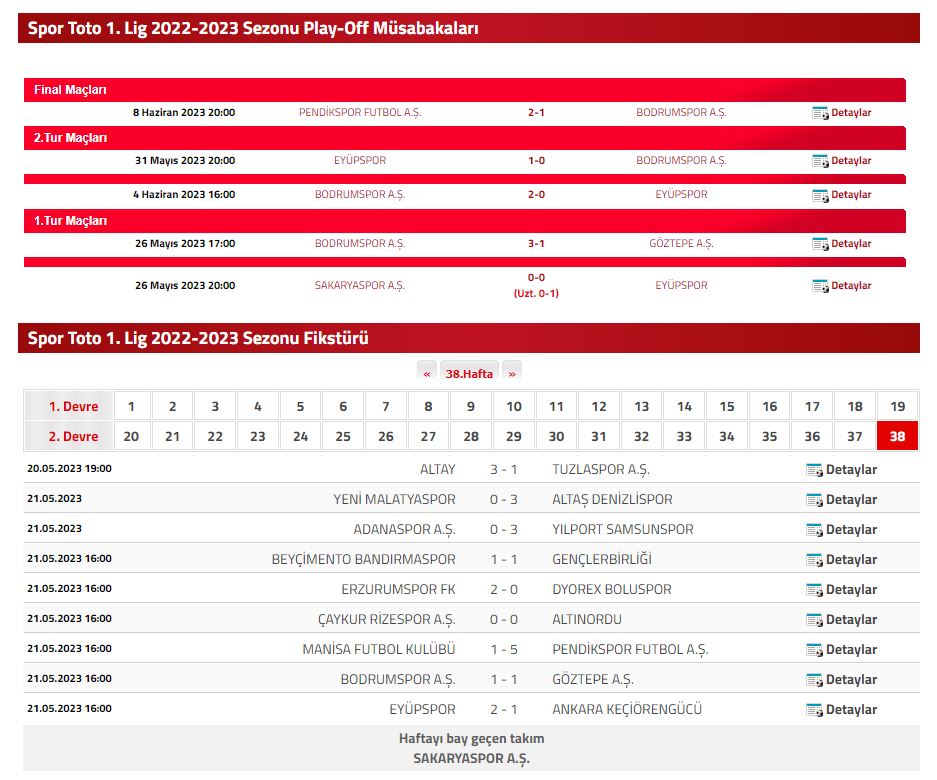Select week 24 tab
937x780 pixels.
coord(301,436)
